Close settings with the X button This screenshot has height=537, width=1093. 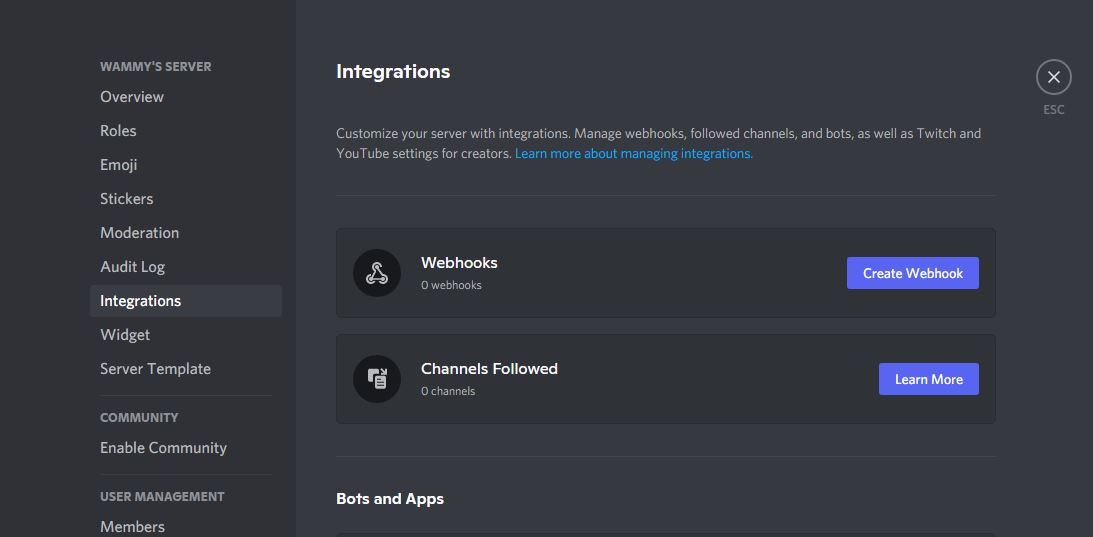1053,77
